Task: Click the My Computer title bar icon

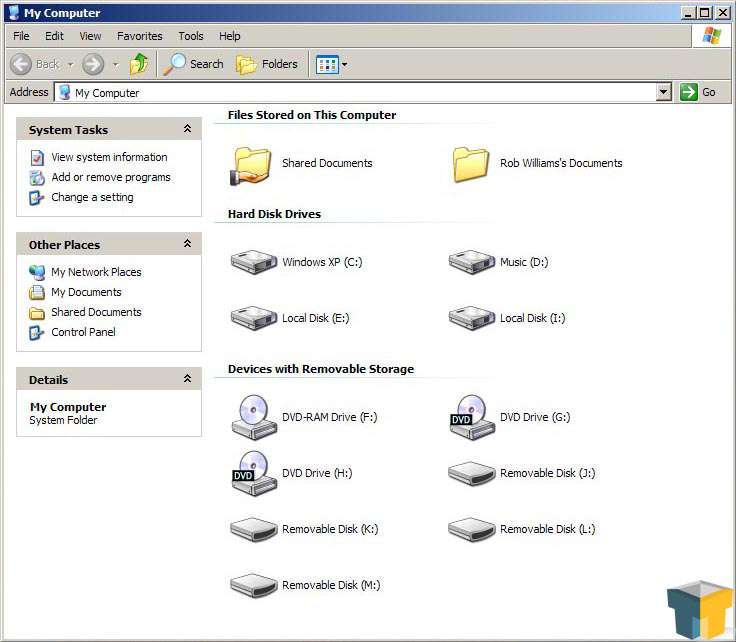Action: (x=14, y=13)
